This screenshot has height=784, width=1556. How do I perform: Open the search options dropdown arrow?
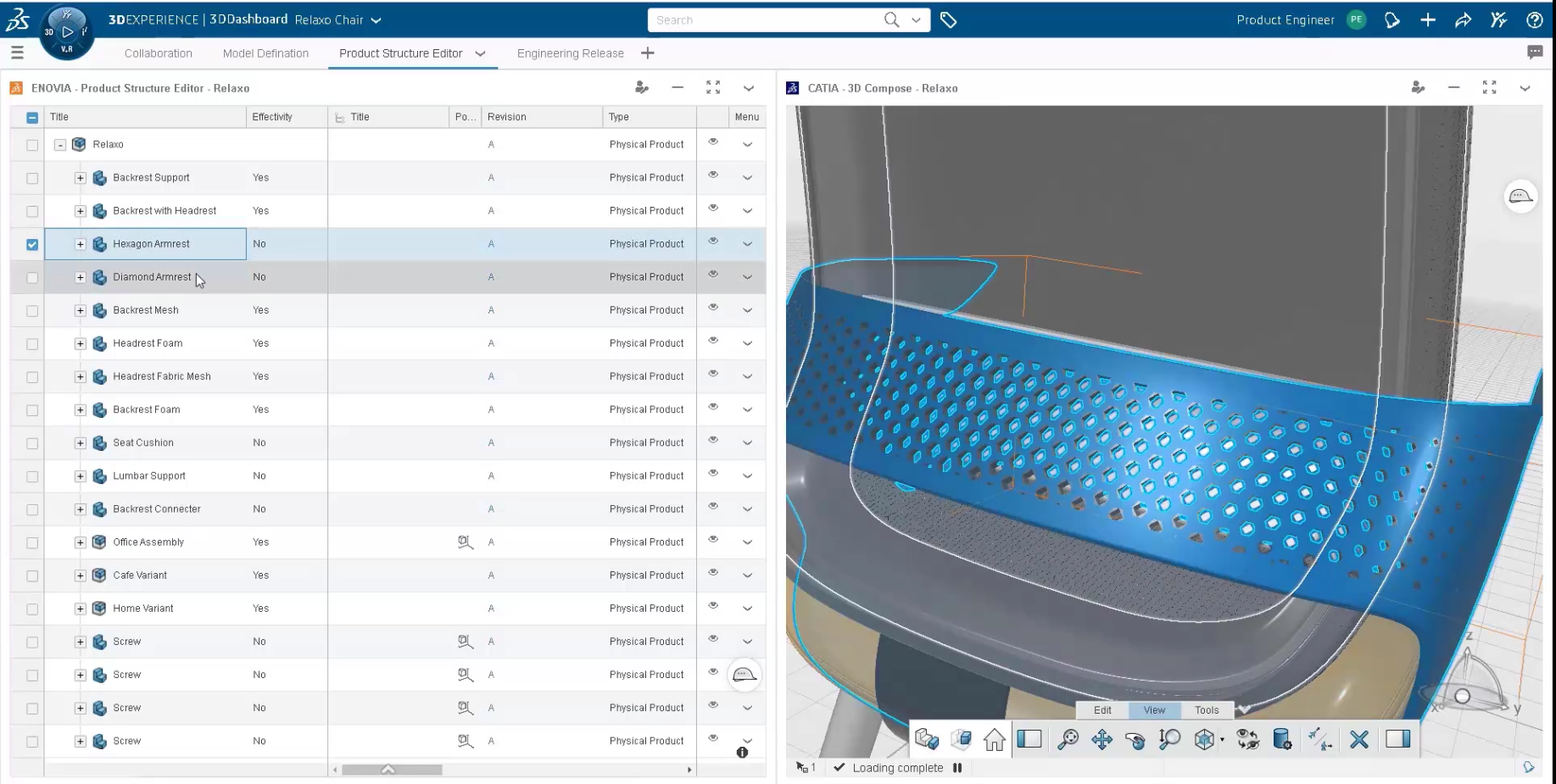[916, 19]
